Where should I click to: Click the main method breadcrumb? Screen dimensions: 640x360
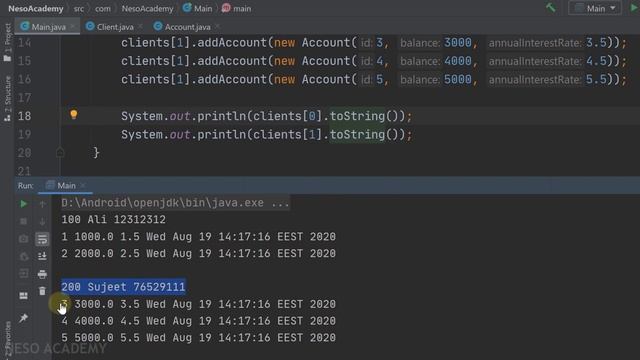[x=237, y=9]
